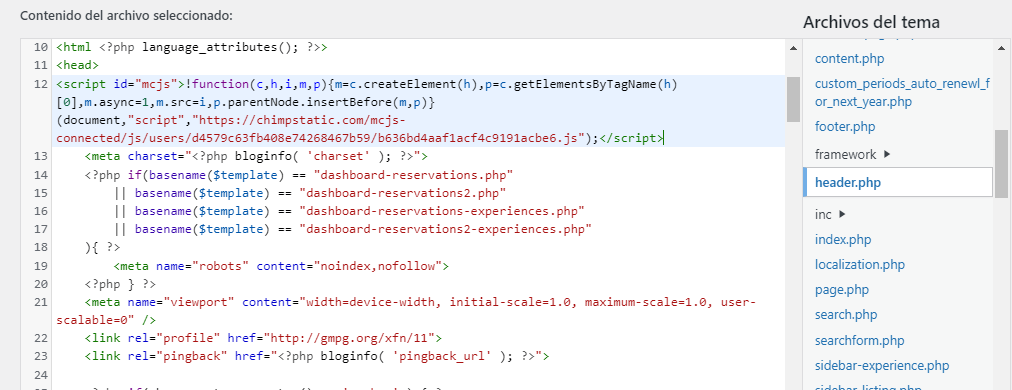Screen dimensions: 1012x390
Task: Click the link rel="pingback" line
Action: 317,356
